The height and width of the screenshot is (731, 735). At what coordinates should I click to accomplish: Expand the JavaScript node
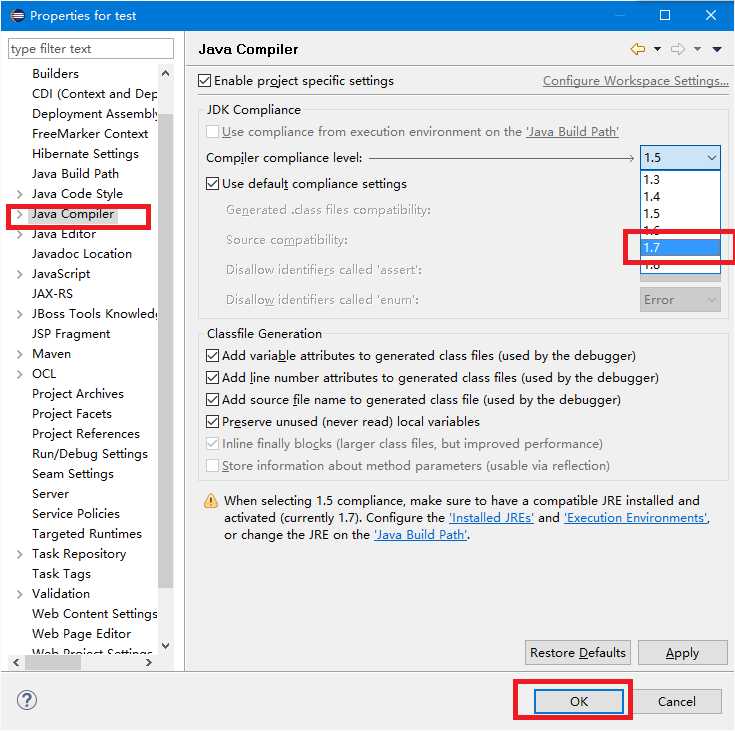coord(19,274)
